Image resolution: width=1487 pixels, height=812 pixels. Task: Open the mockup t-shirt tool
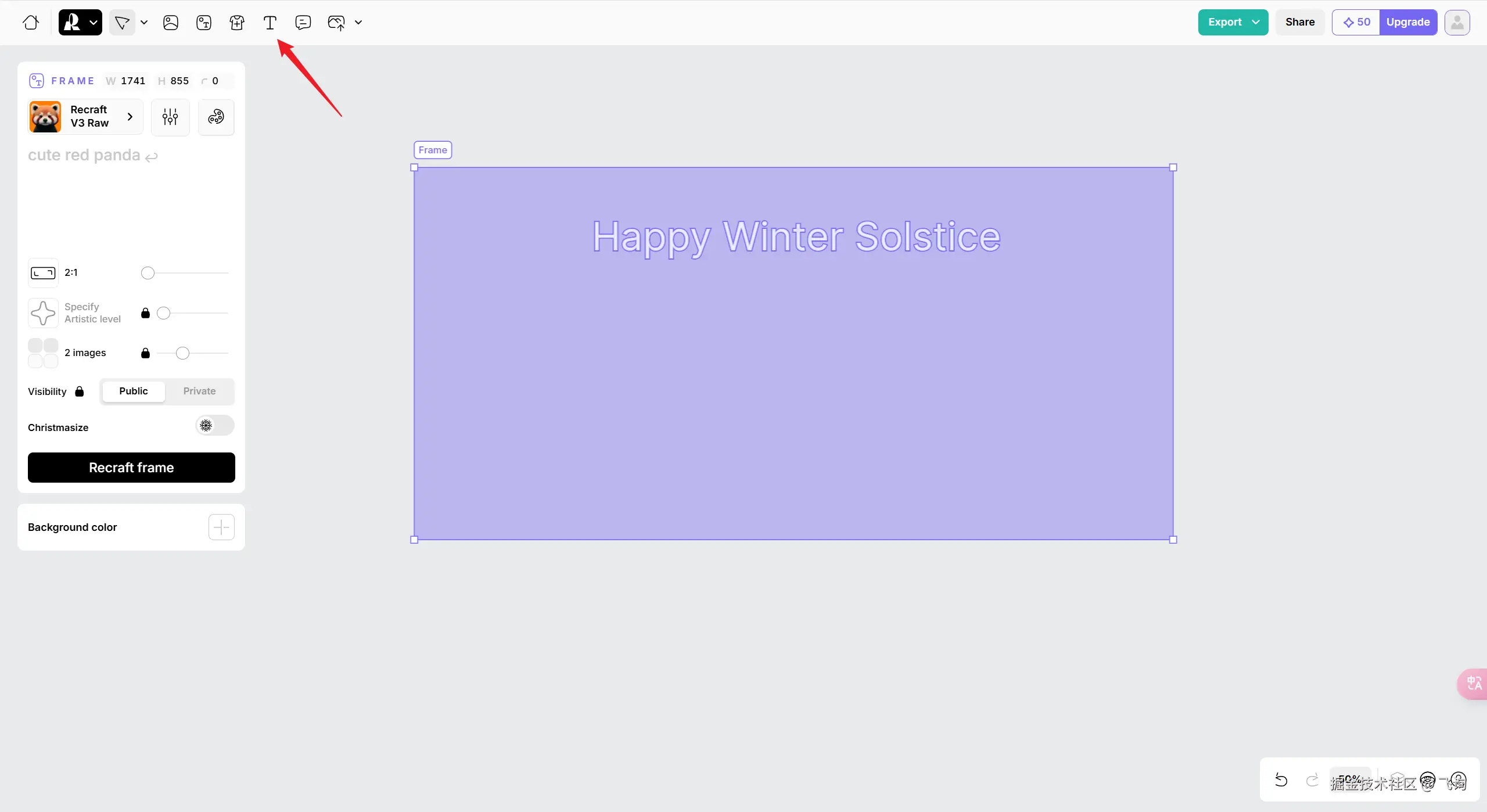[237, 23]
